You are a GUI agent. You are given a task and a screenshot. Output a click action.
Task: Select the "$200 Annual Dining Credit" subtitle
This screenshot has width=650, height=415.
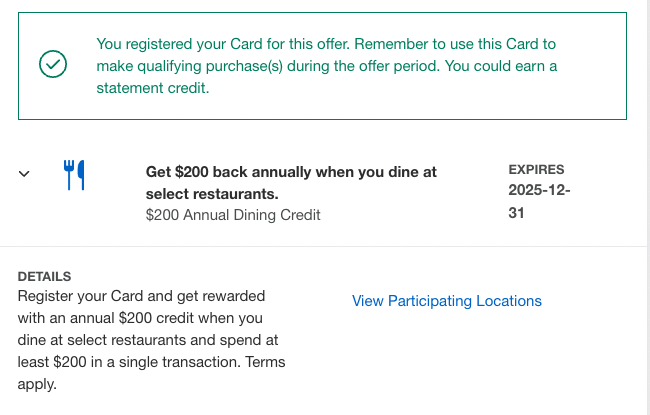tap(233, 214)
